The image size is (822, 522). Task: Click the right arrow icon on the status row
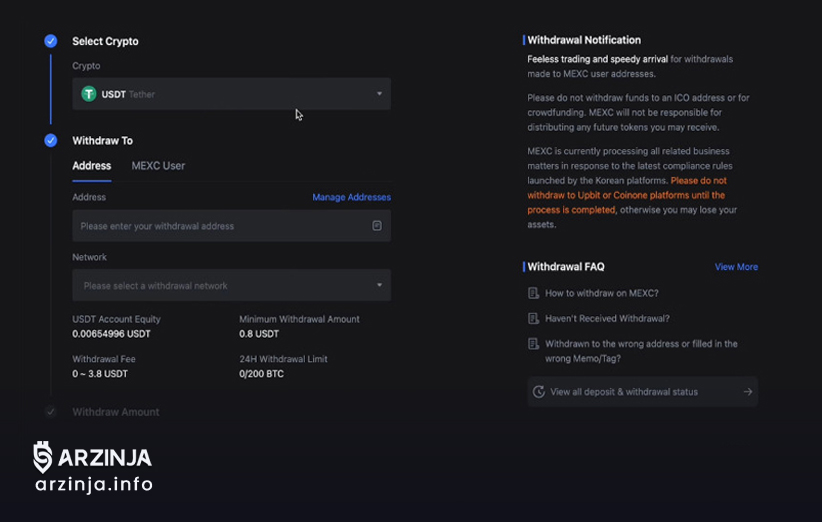tap(747, 392)
